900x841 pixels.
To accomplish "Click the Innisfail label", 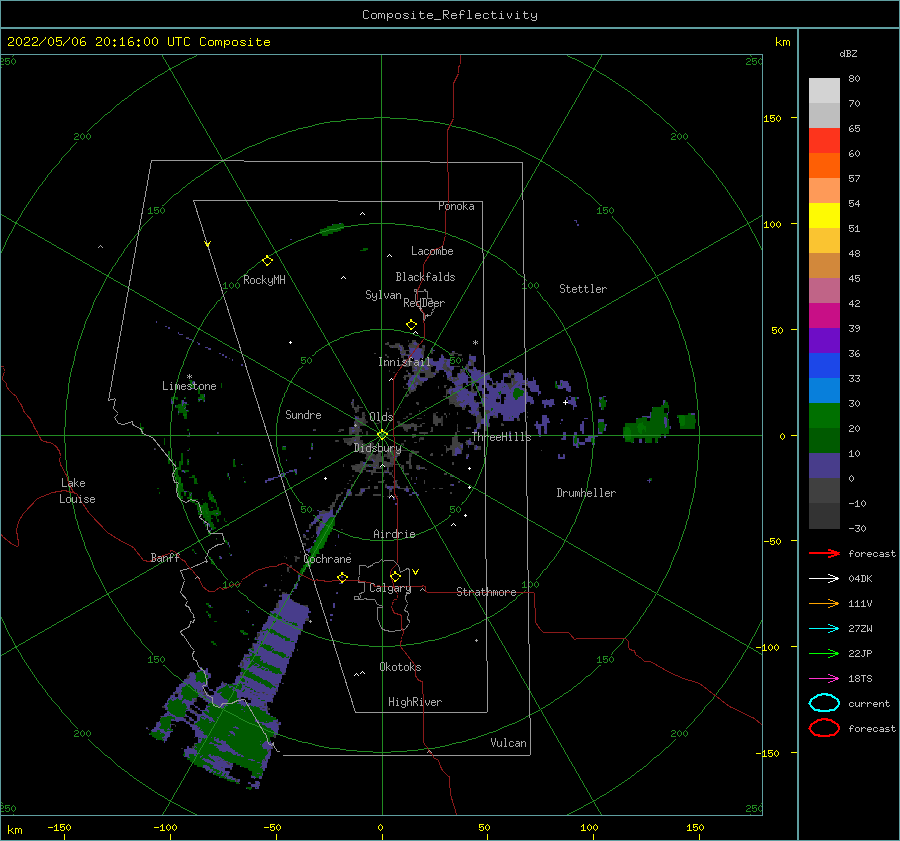I will click(x=404, y=362).
